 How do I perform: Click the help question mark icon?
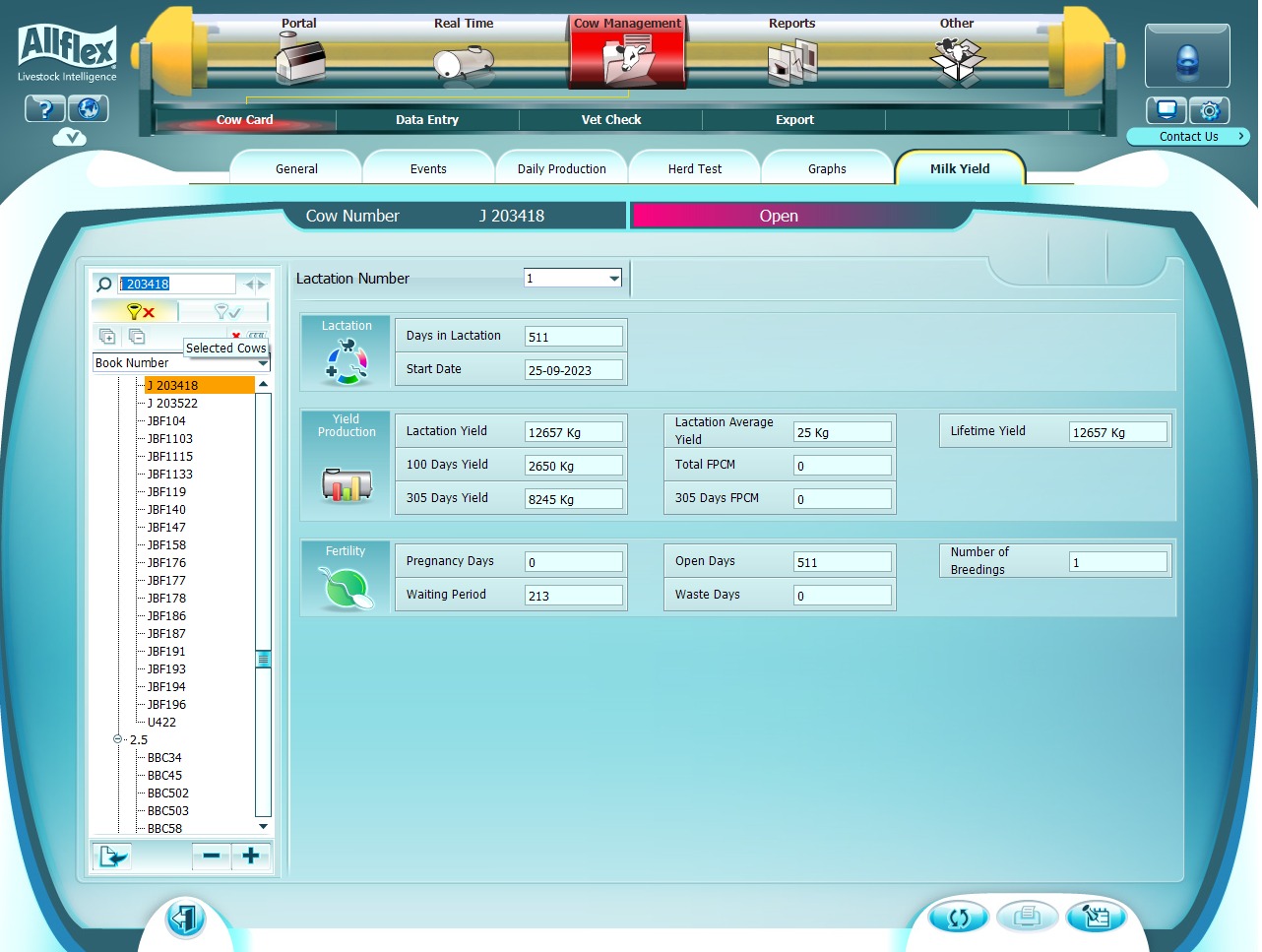pyautogui.click(x=44, y=109)
